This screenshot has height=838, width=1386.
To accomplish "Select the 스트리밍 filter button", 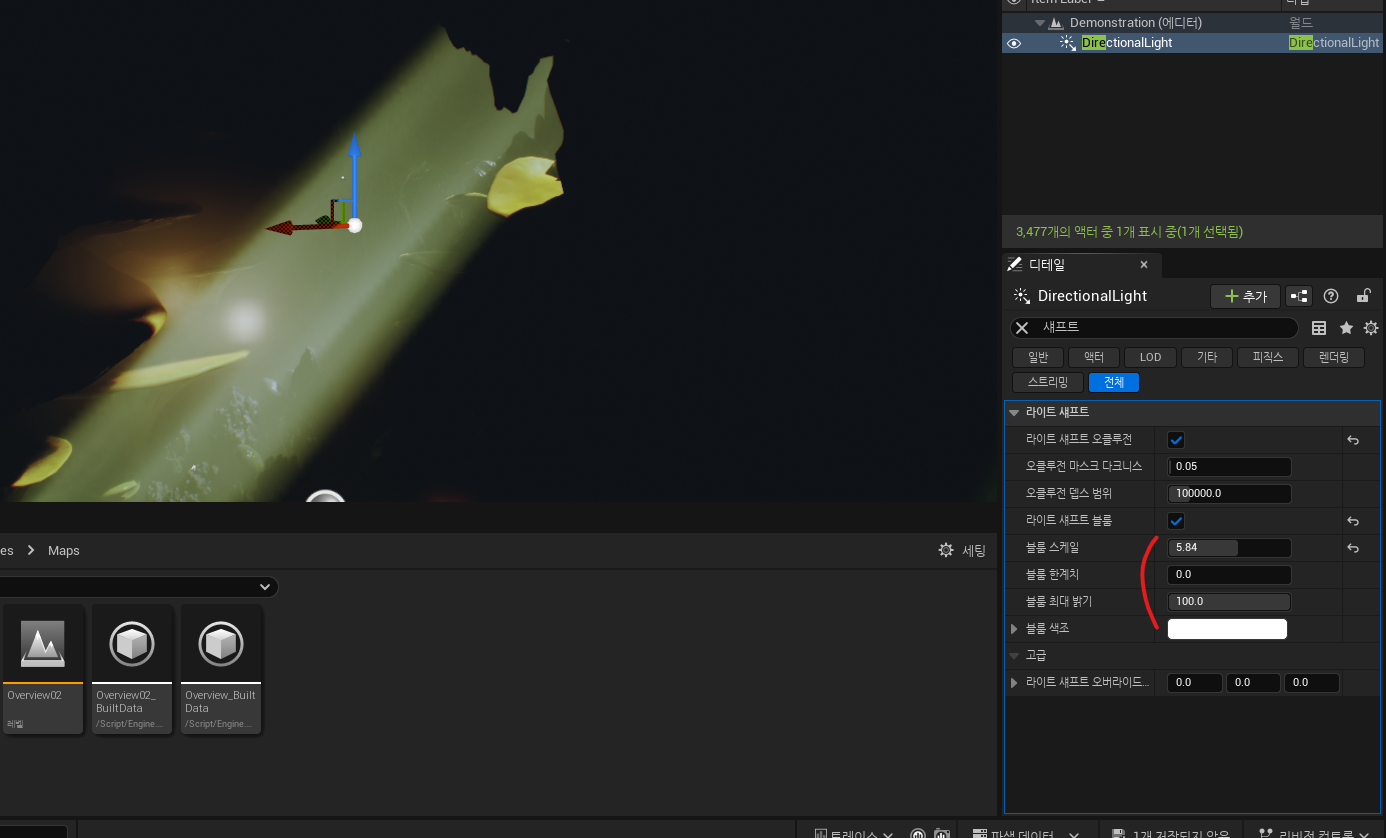I will click(1048, 382).
